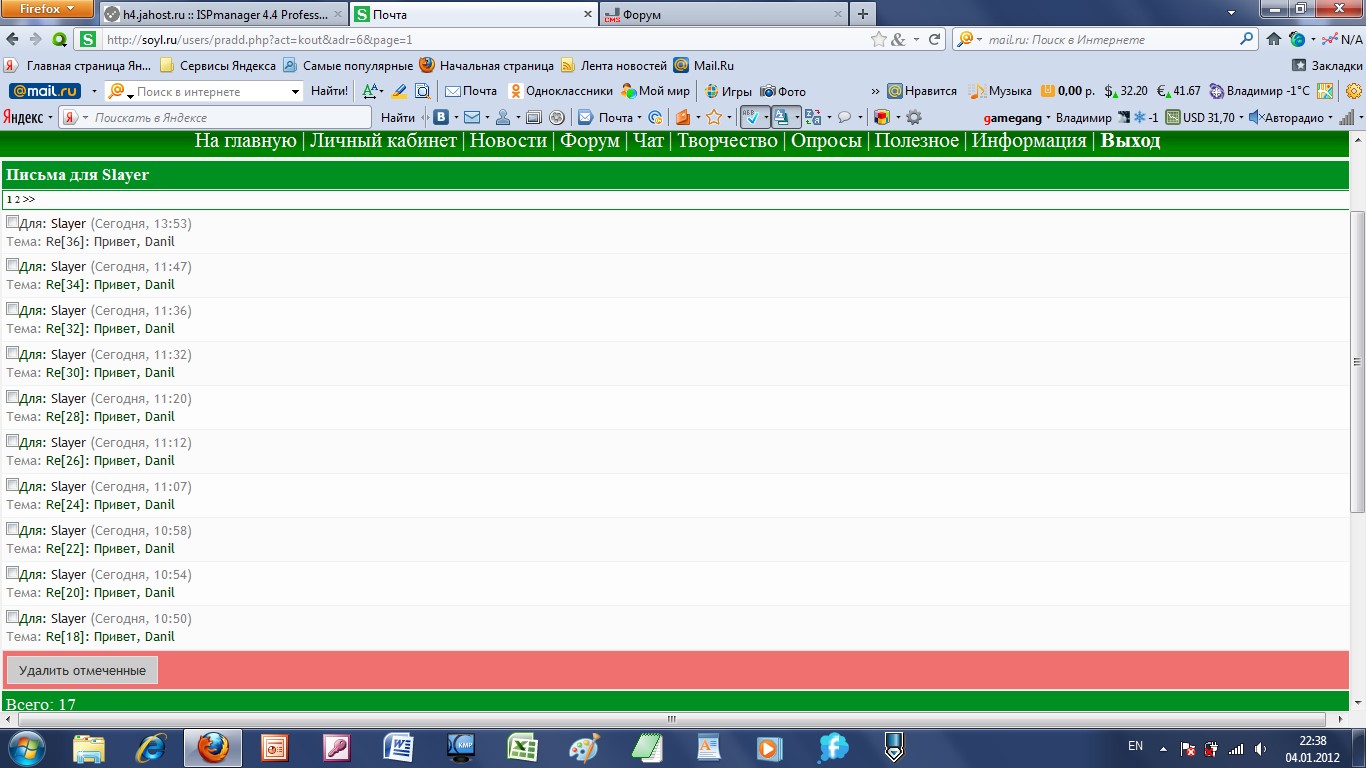The width and height of the screenshot is (1366, 768).
Task: Click Выход to log out
Action: tap(1131, 141)
